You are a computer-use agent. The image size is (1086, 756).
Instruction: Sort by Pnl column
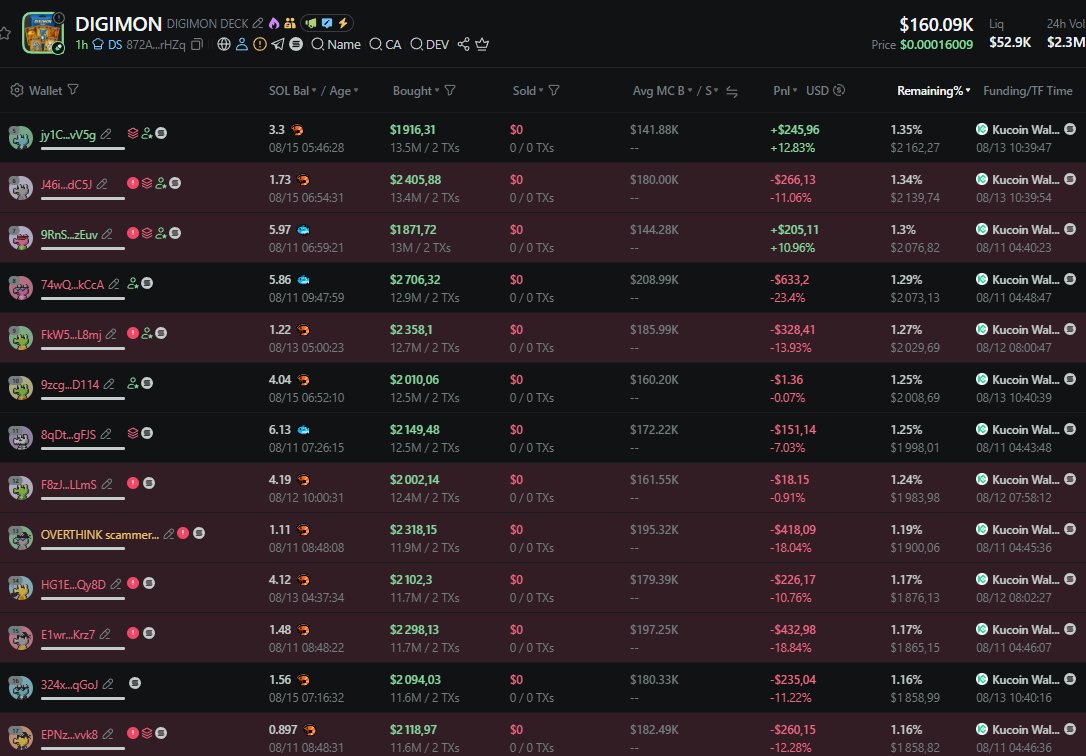tap(785, 91)
